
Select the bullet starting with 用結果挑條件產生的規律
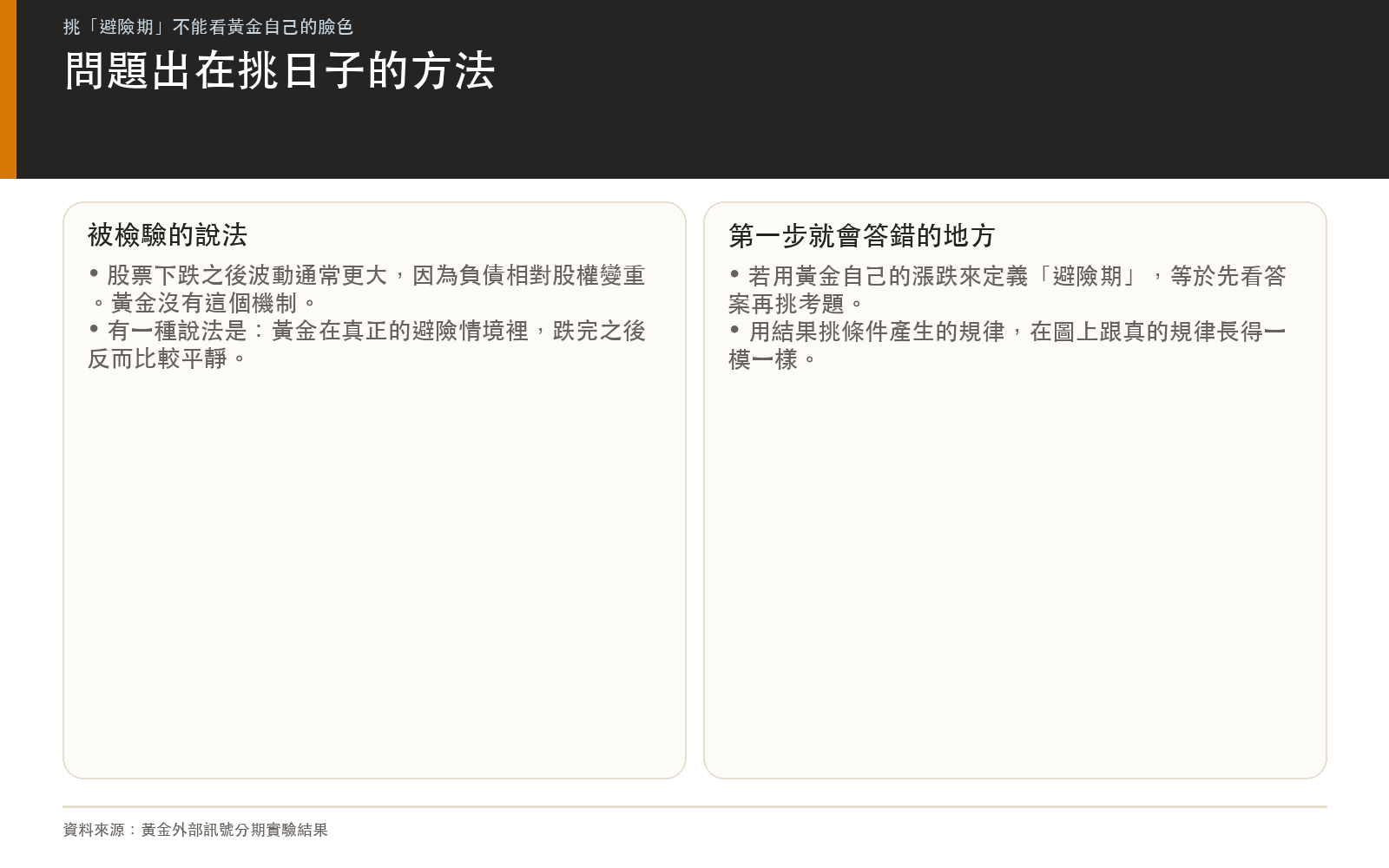pos(1007,345)
